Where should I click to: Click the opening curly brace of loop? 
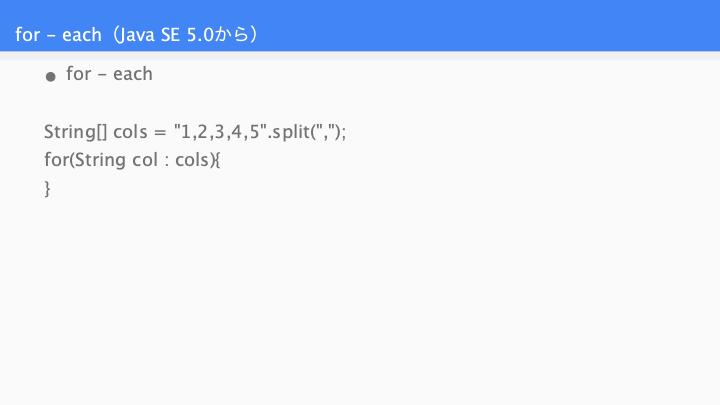point(217,160)
